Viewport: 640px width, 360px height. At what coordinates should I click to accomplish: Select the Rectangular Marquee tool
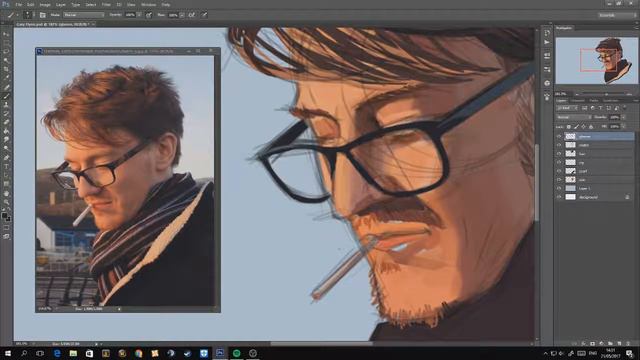tap(6, 43)
